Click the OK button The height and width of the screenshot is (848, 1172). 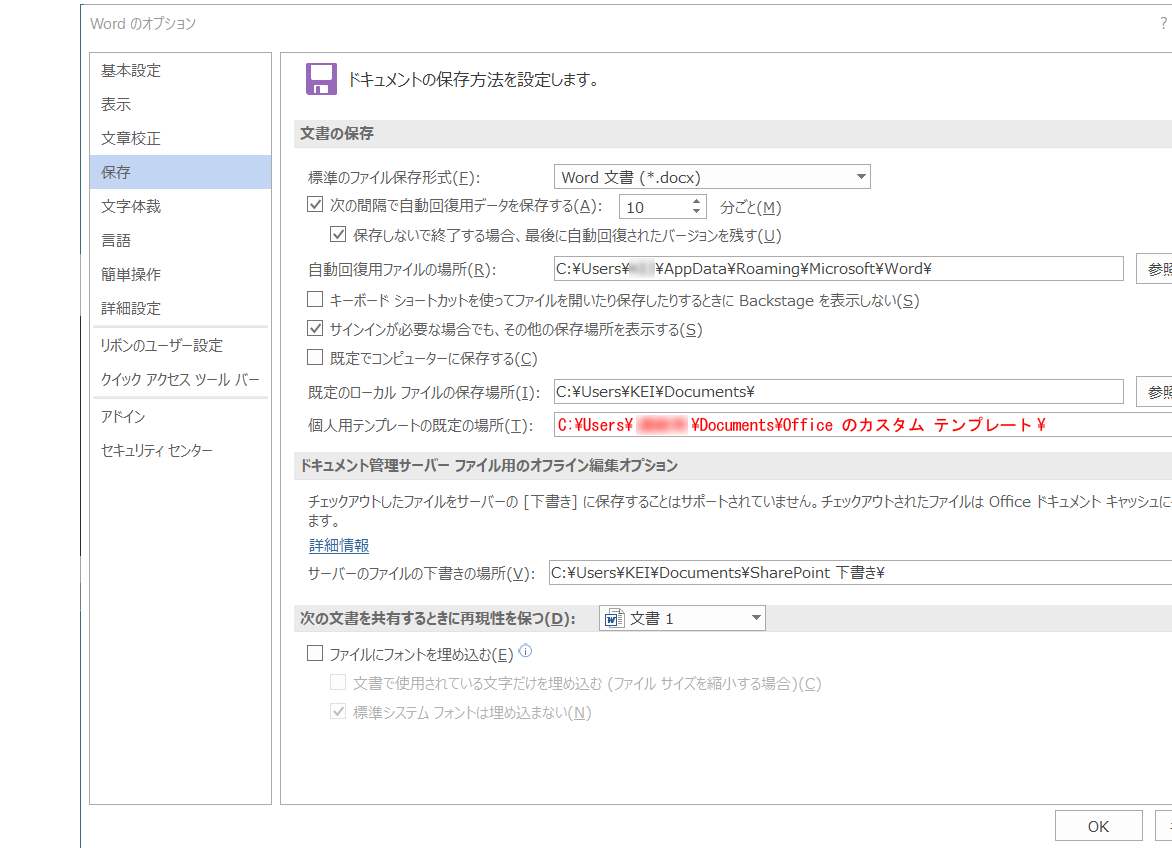[x=1098, y=826]
